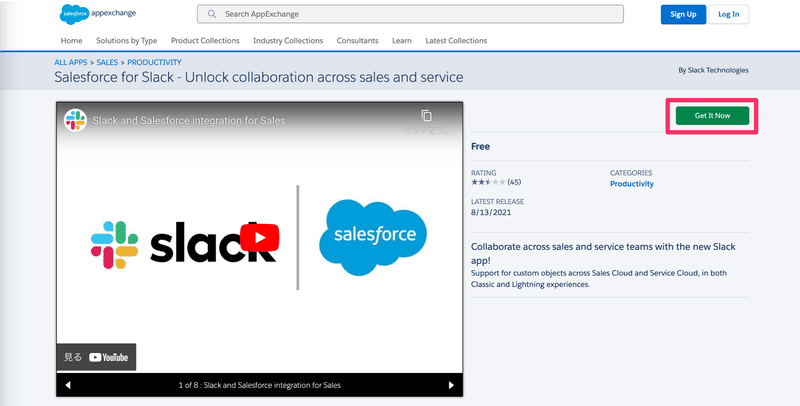Screen dimensions: 800x406
Task: Focus the Search AppExchange field
Action: coord(410,14)
